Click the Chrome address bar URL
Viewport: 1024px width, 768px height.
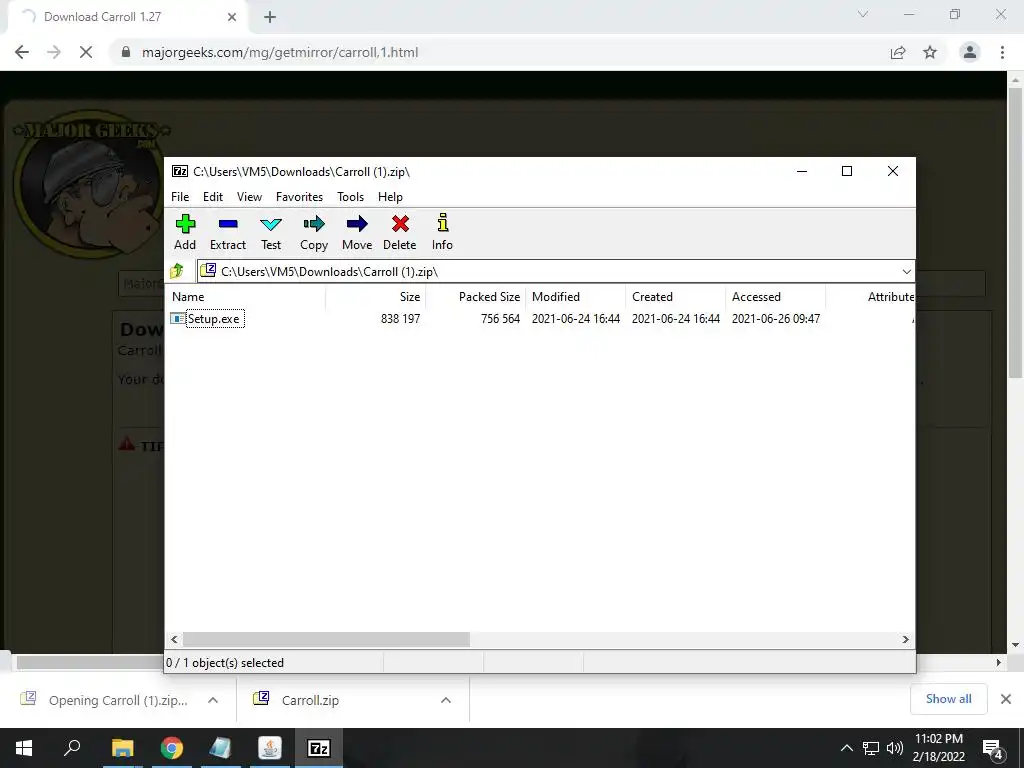click(x=280, y=52)
